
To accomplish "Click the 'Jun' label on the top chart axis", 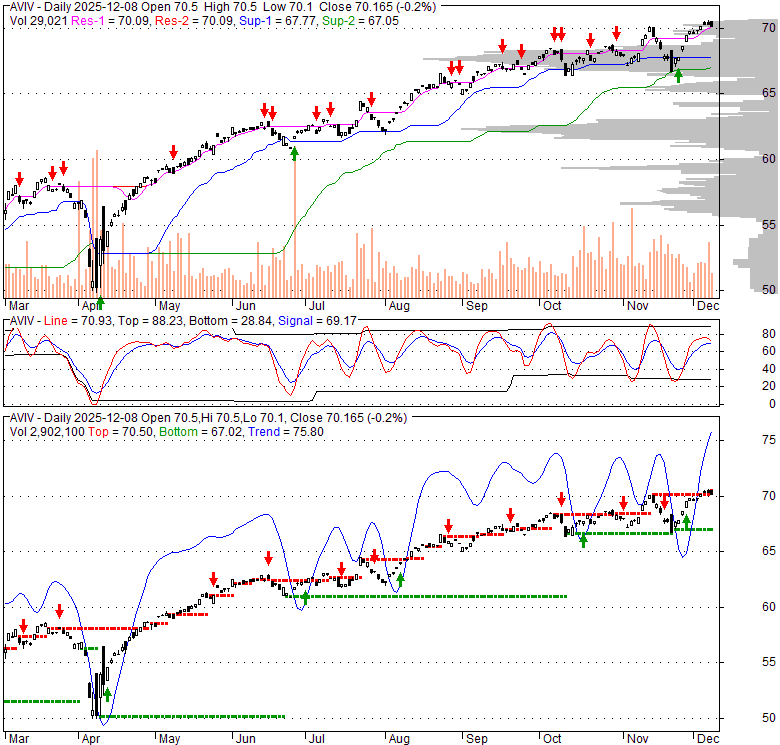I will (x=246, y=305).
